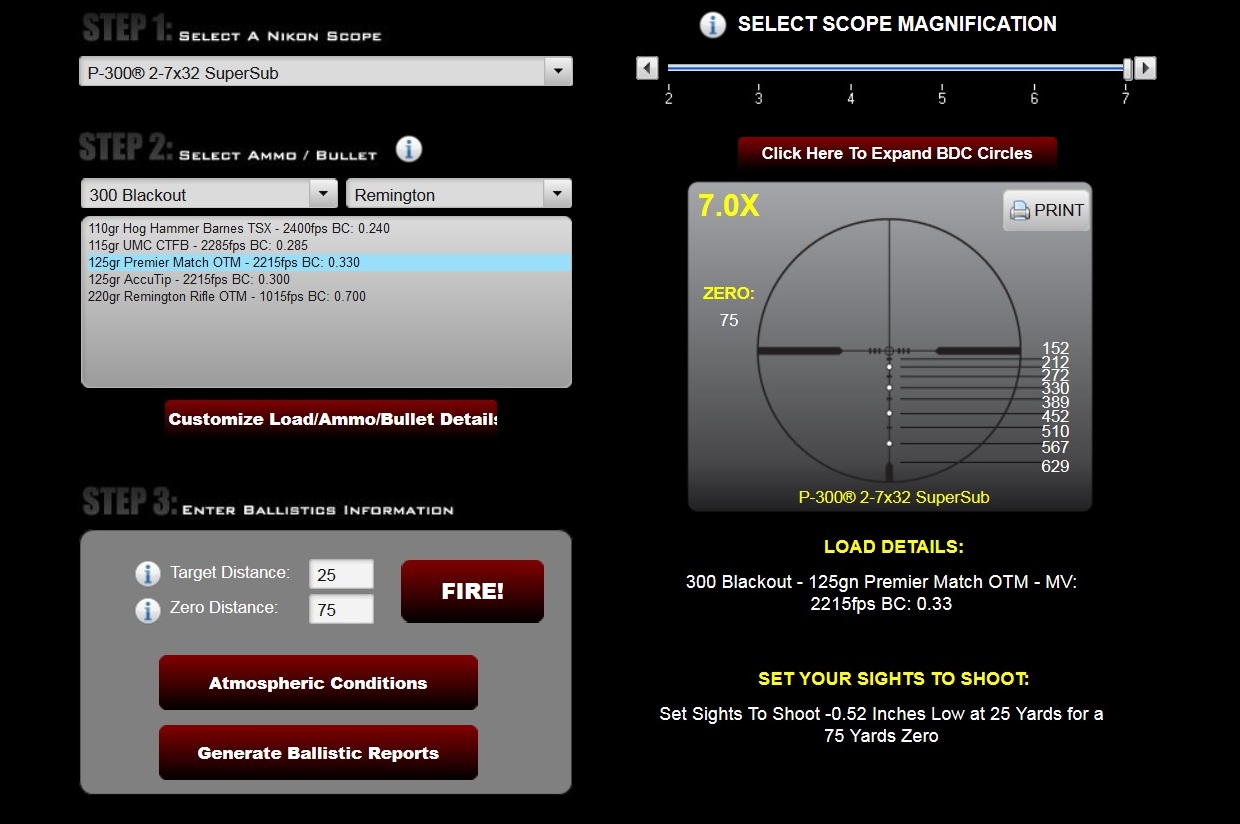Screen dimensions: 1240x824
Task: Click the magnification slider handle
Action: click(x=1128, y=68)
